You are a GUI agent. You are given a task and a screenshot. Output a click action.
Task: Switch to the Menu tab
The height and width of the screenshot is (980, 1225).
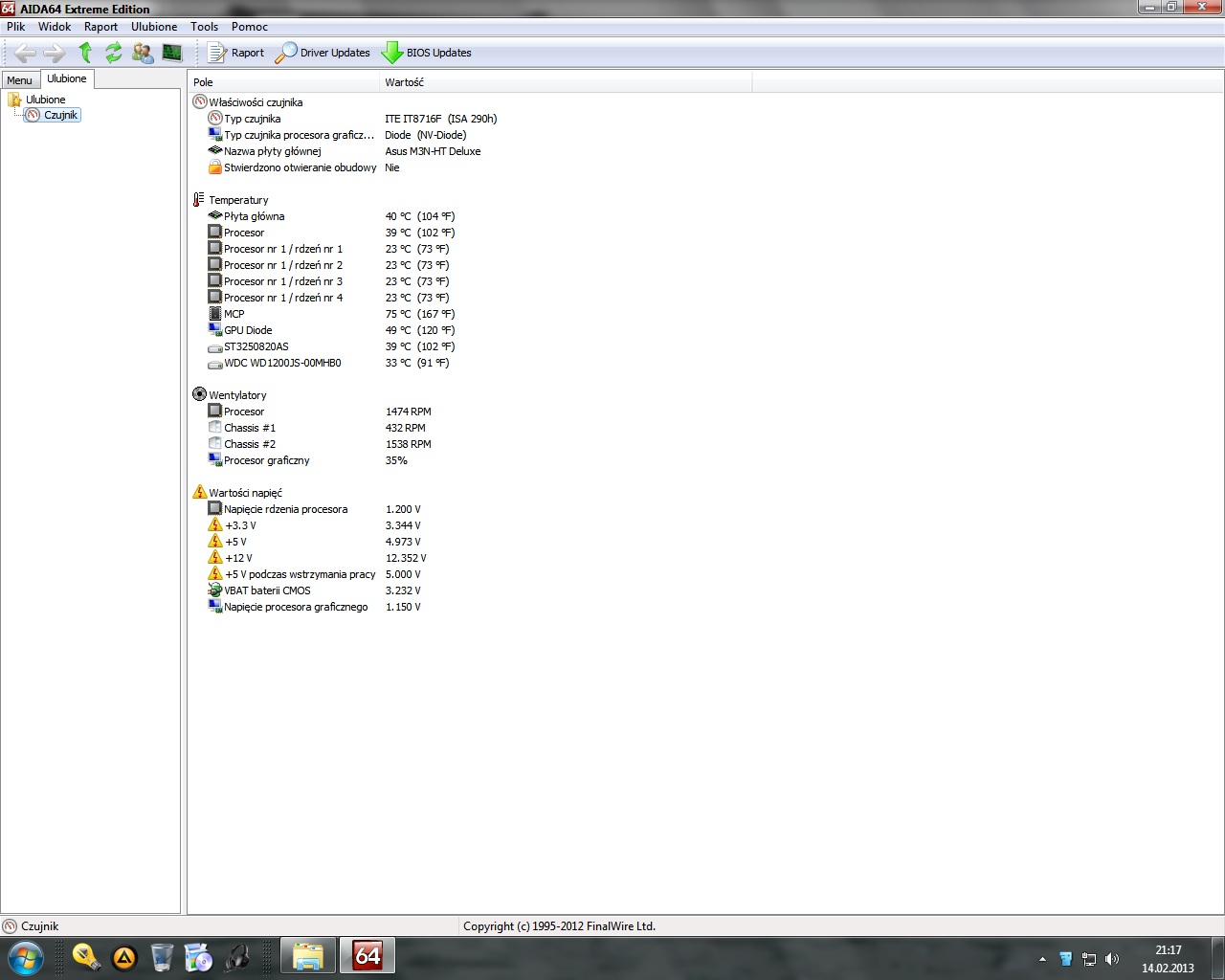coord(20,80)
